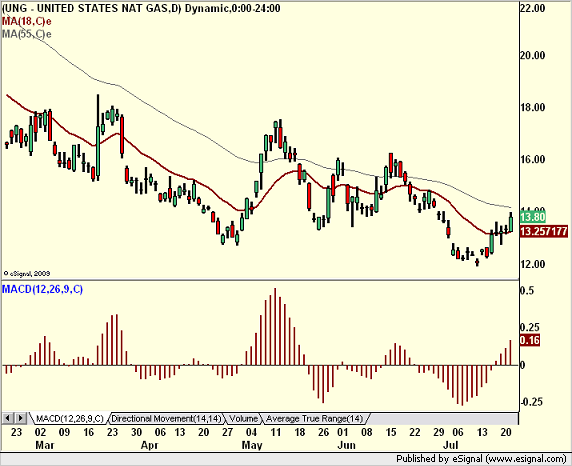Open the Average True Range(14) tab

point(314,419)
